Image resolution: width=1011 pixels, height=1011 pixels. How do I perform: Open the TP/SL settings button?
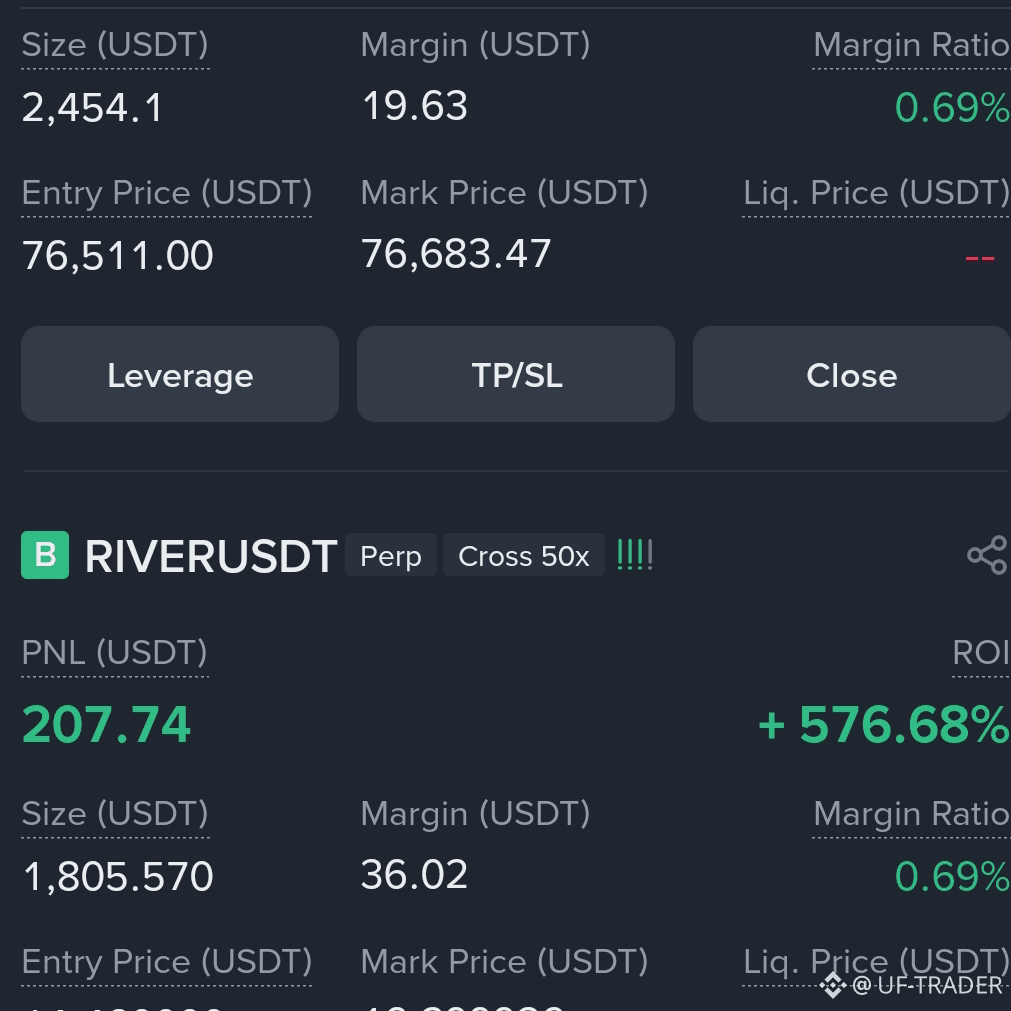tap(516, 374)
